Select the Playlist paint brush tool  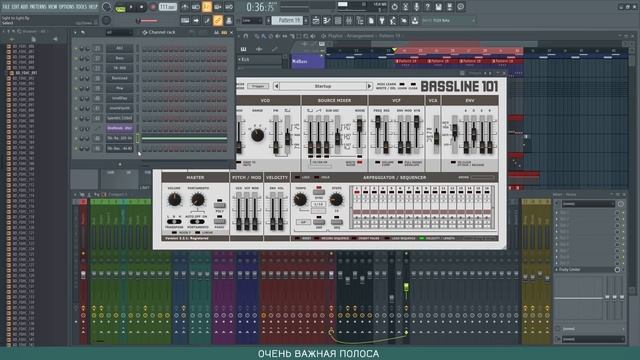pos(264,36)
